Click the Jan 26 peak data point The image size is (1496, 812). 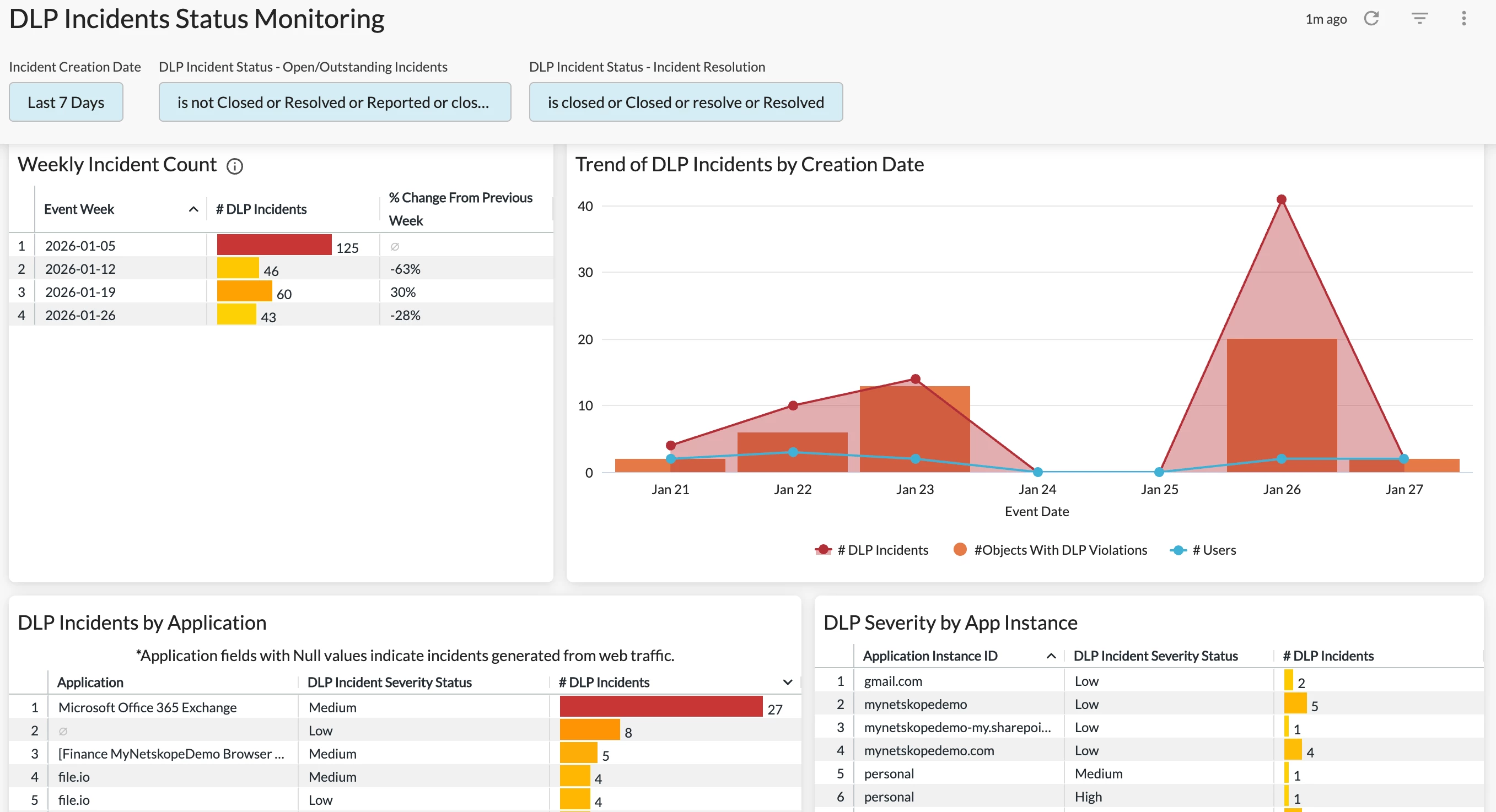(x=1281, y=199)
